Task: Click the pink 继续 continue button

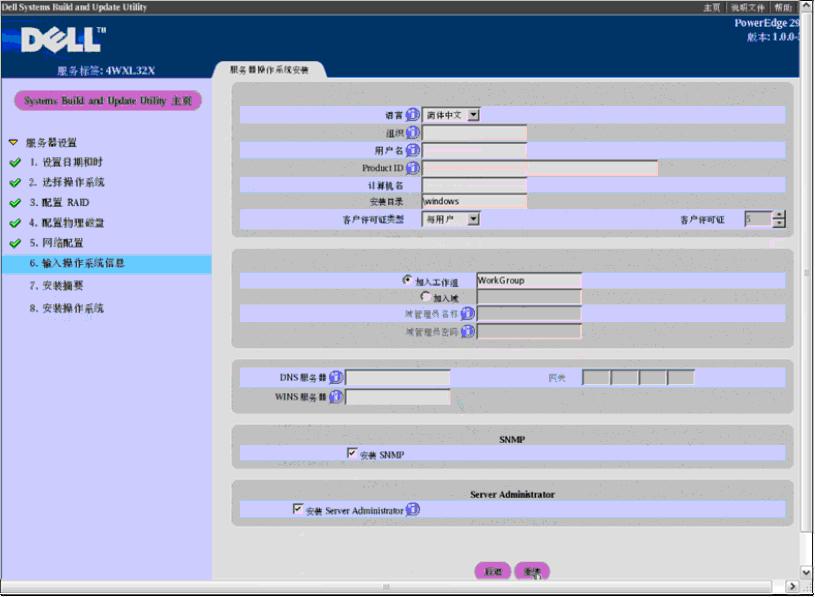Action: [x=532, y=572]
